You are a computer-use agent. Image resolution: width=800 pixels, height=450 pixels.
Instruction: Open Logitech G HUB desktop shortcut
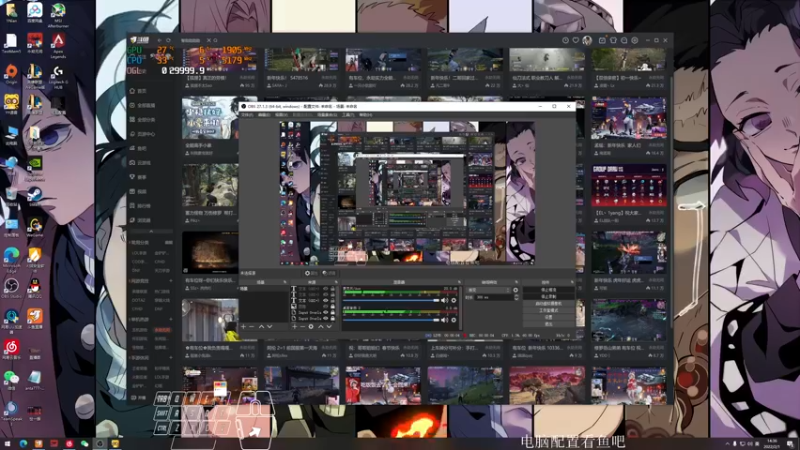(58, 77)
